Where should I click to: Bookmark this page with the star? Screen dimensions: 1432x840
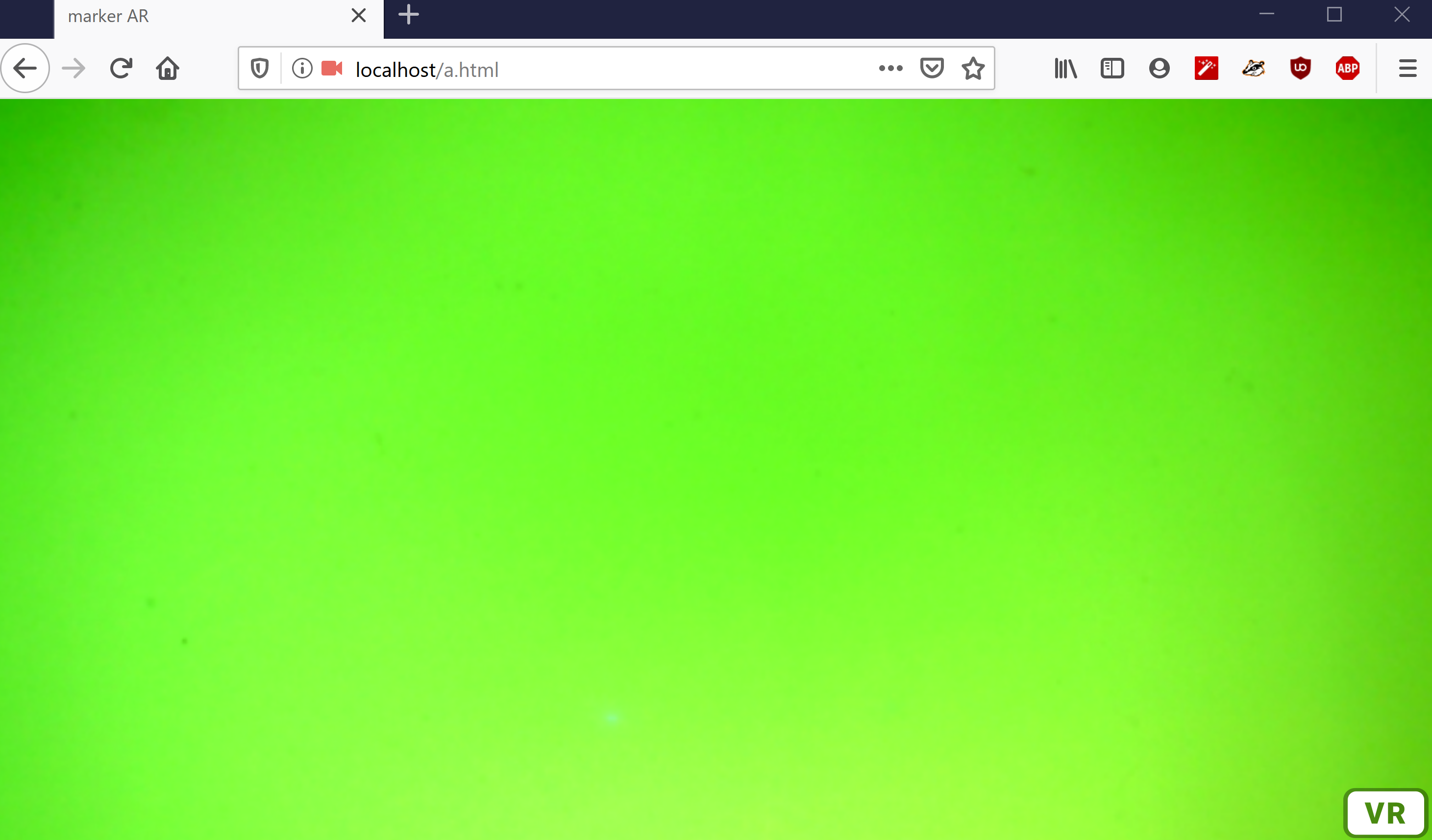pyautogui.click(x=973, y=68)
